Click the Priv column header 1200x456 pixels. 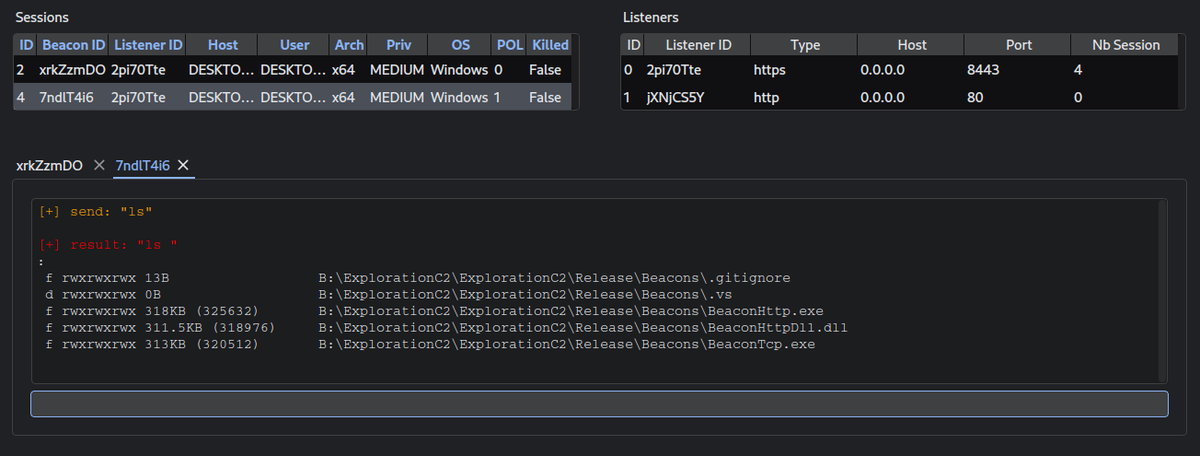coord(398,45)
